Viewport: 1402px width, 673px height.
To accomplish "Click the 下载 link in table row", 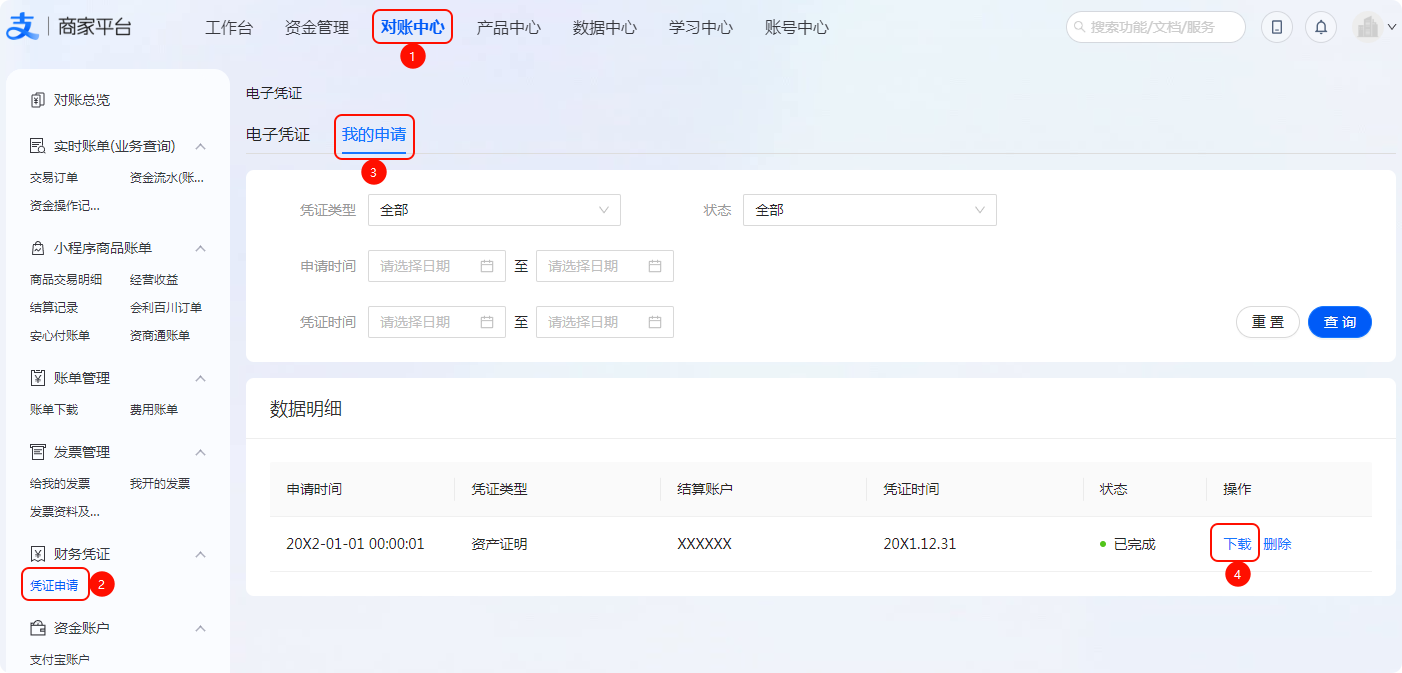I will (x=1236, y=544).
